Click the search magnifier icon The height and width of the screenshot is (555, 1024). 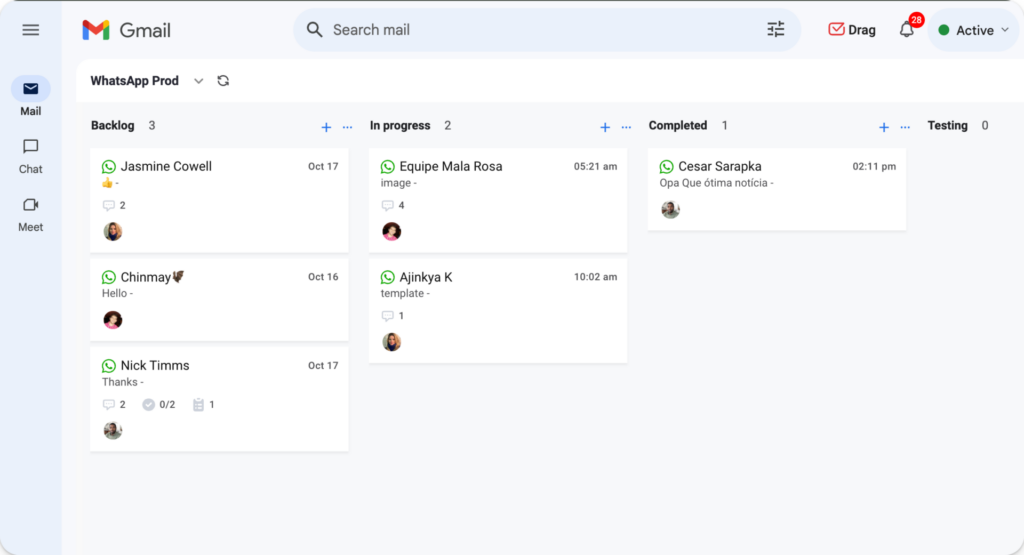point(315,29)
